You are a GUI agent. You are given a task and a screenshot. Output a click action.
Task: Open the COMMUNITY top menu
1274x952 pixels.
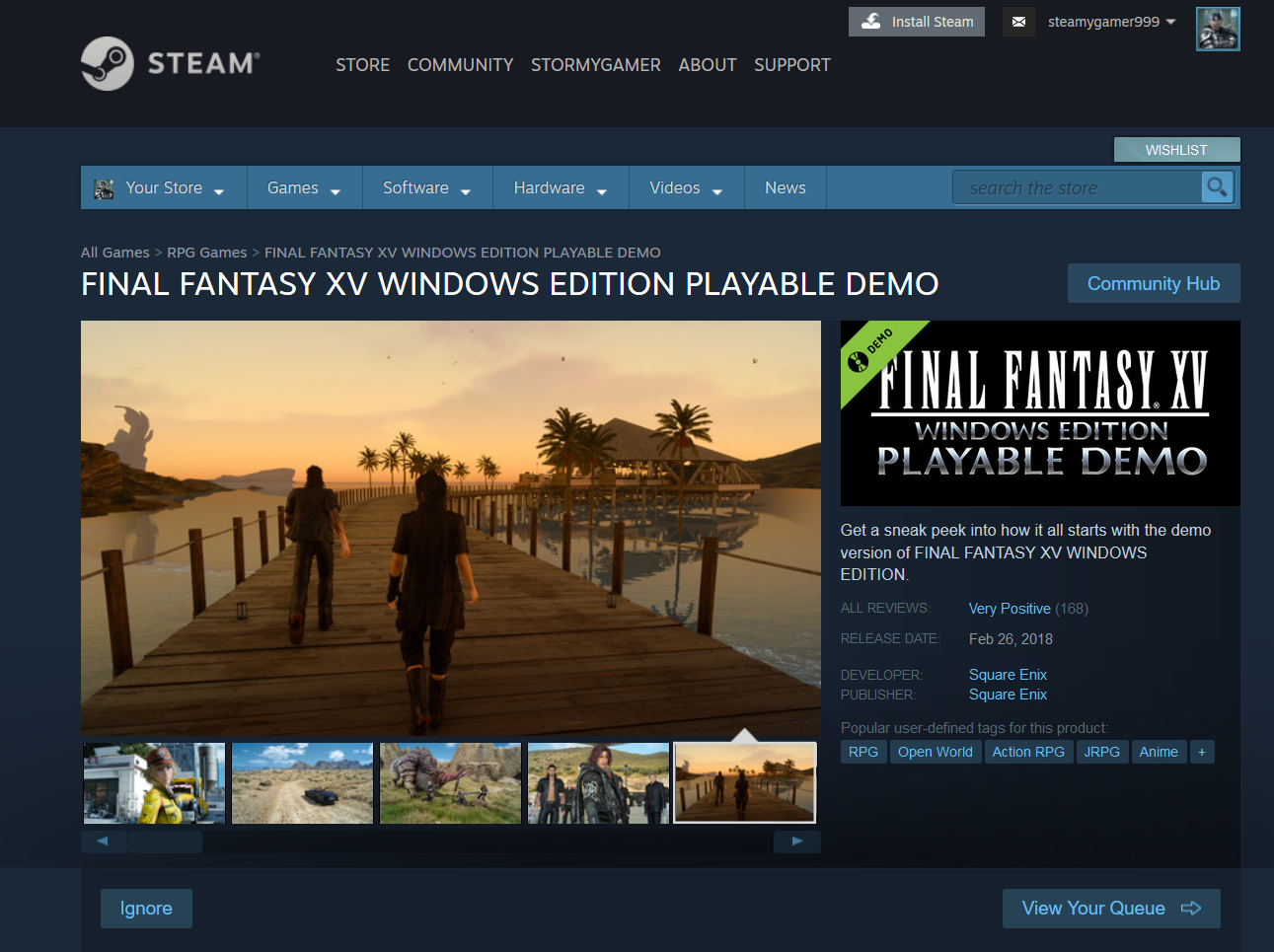(460, 65)
